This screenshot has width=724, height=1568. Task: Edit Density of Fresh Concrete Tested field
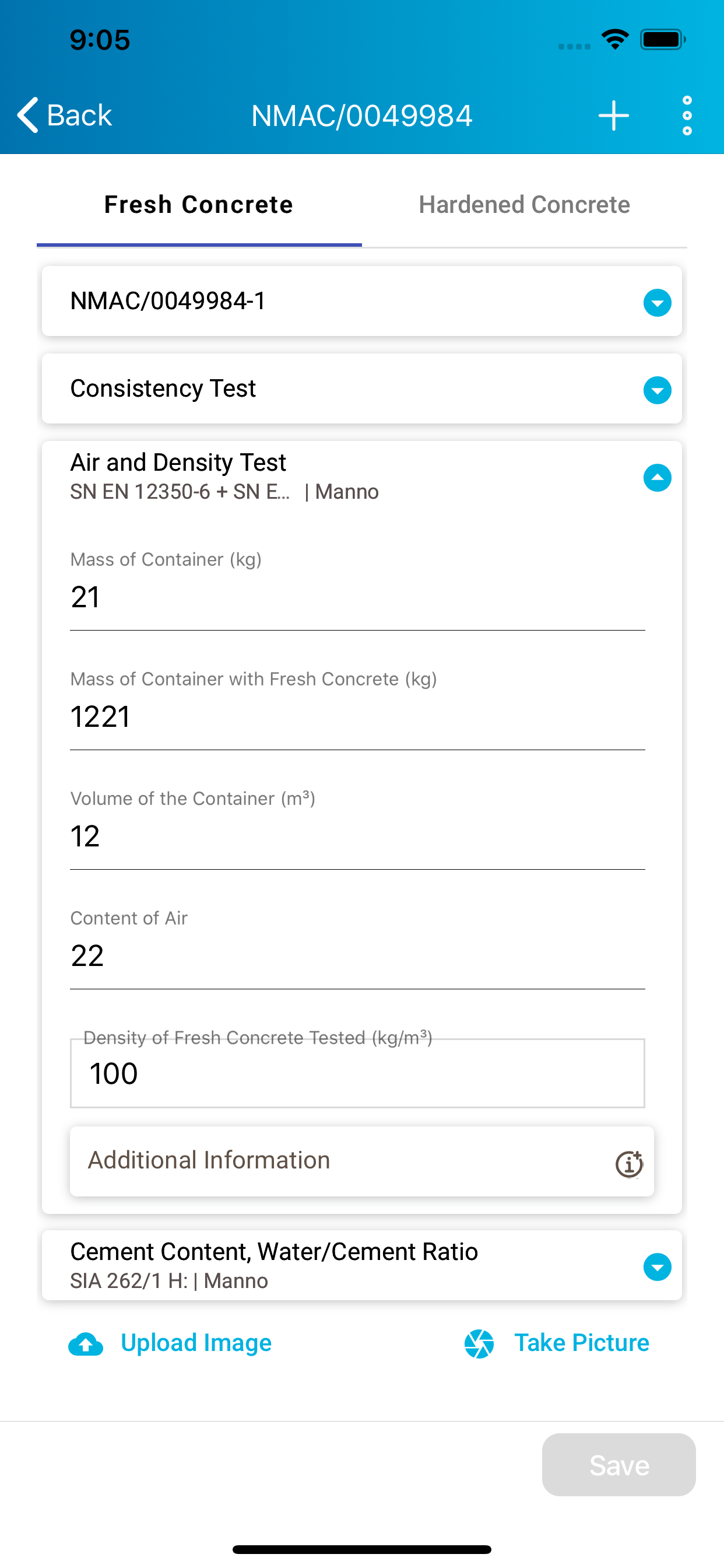pos(358,1073)
